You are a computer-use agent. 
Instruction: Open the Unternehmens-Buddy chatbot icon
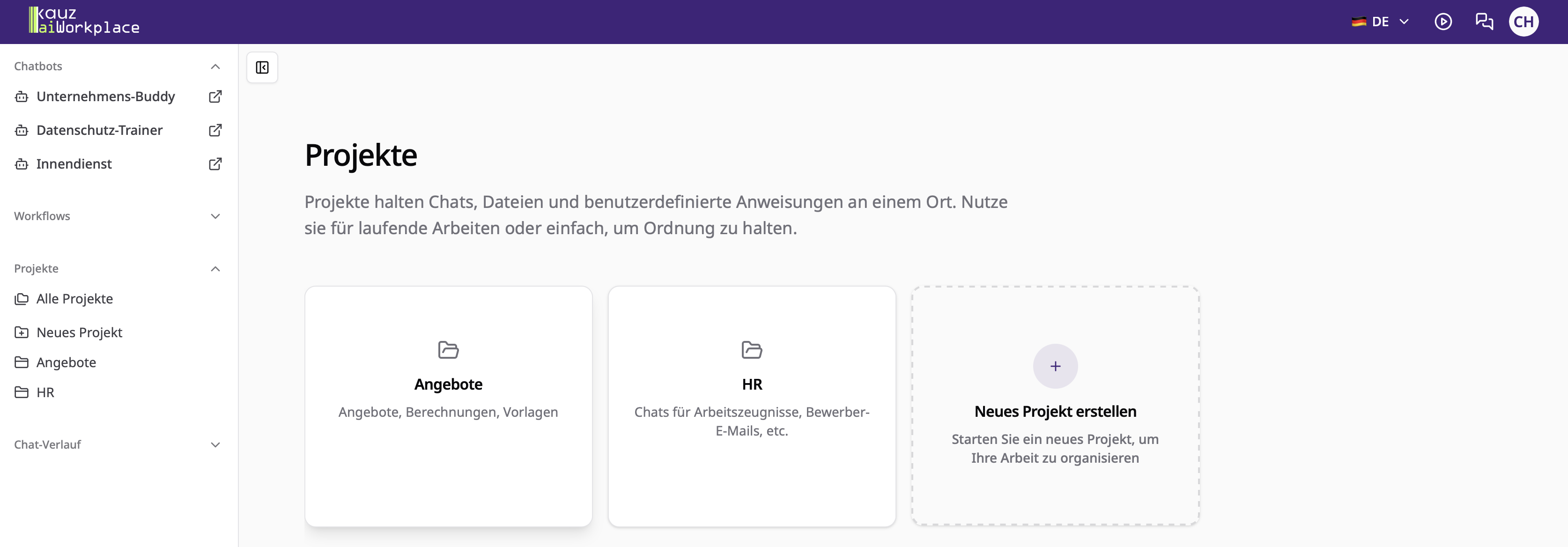(22, 96)
